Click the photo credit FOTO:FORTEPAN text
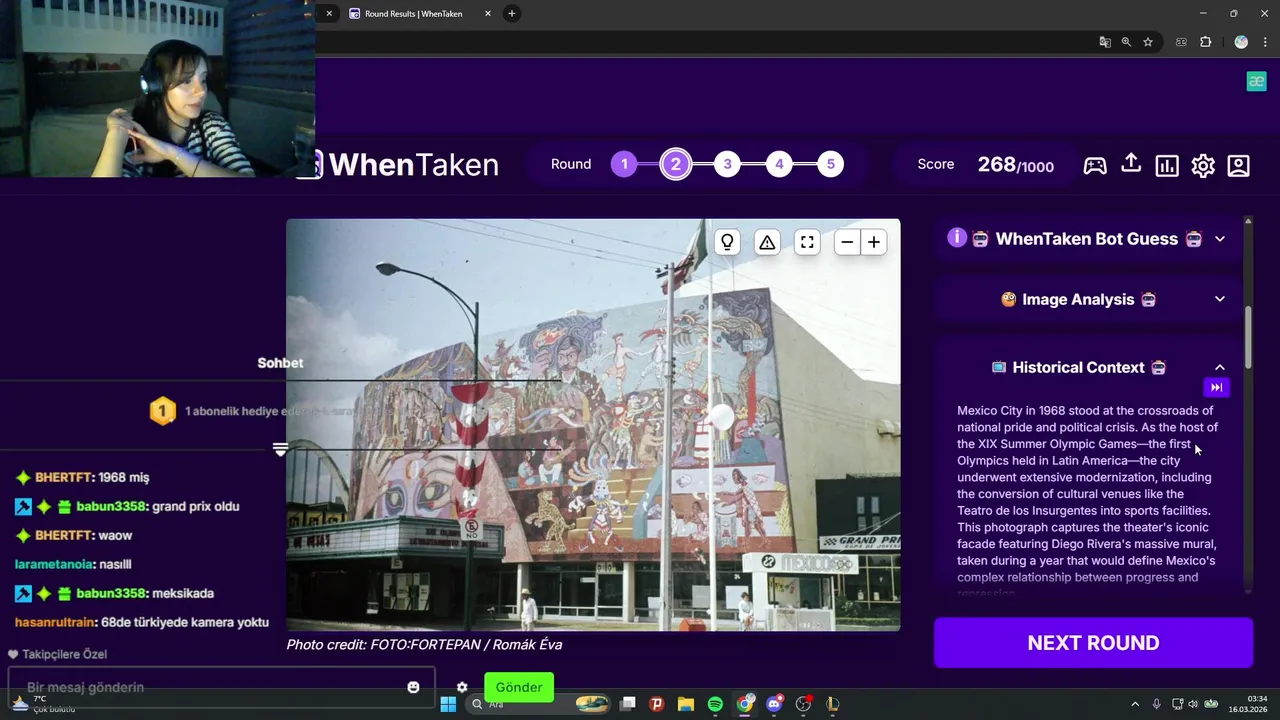The image size is (1280, 720). (424, 644)
